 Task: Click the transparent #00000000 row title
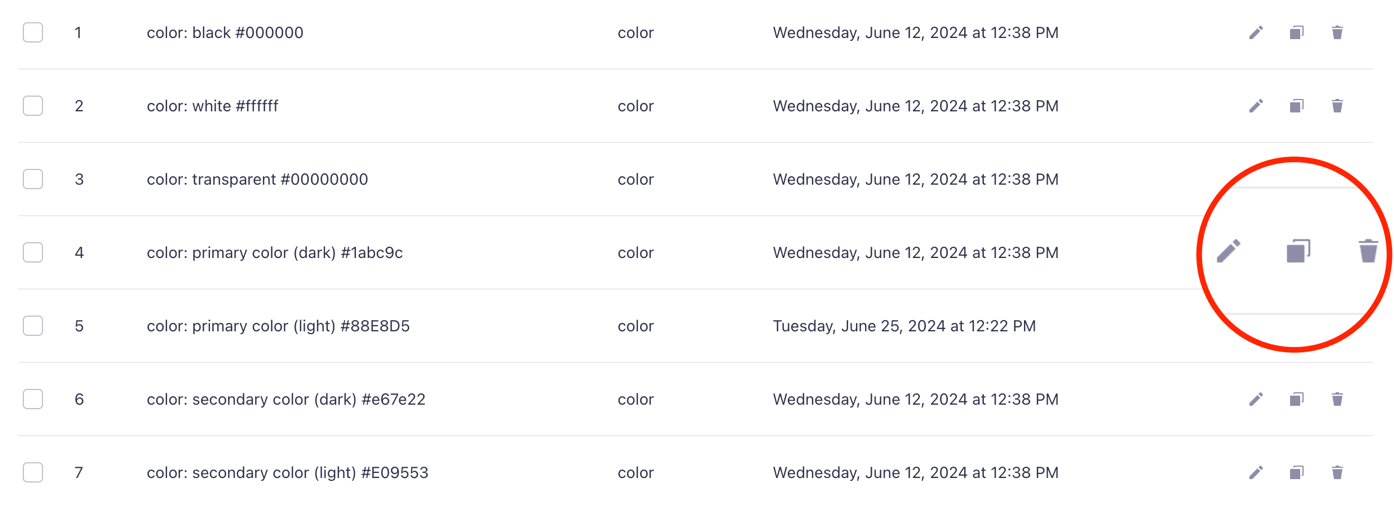257,180
